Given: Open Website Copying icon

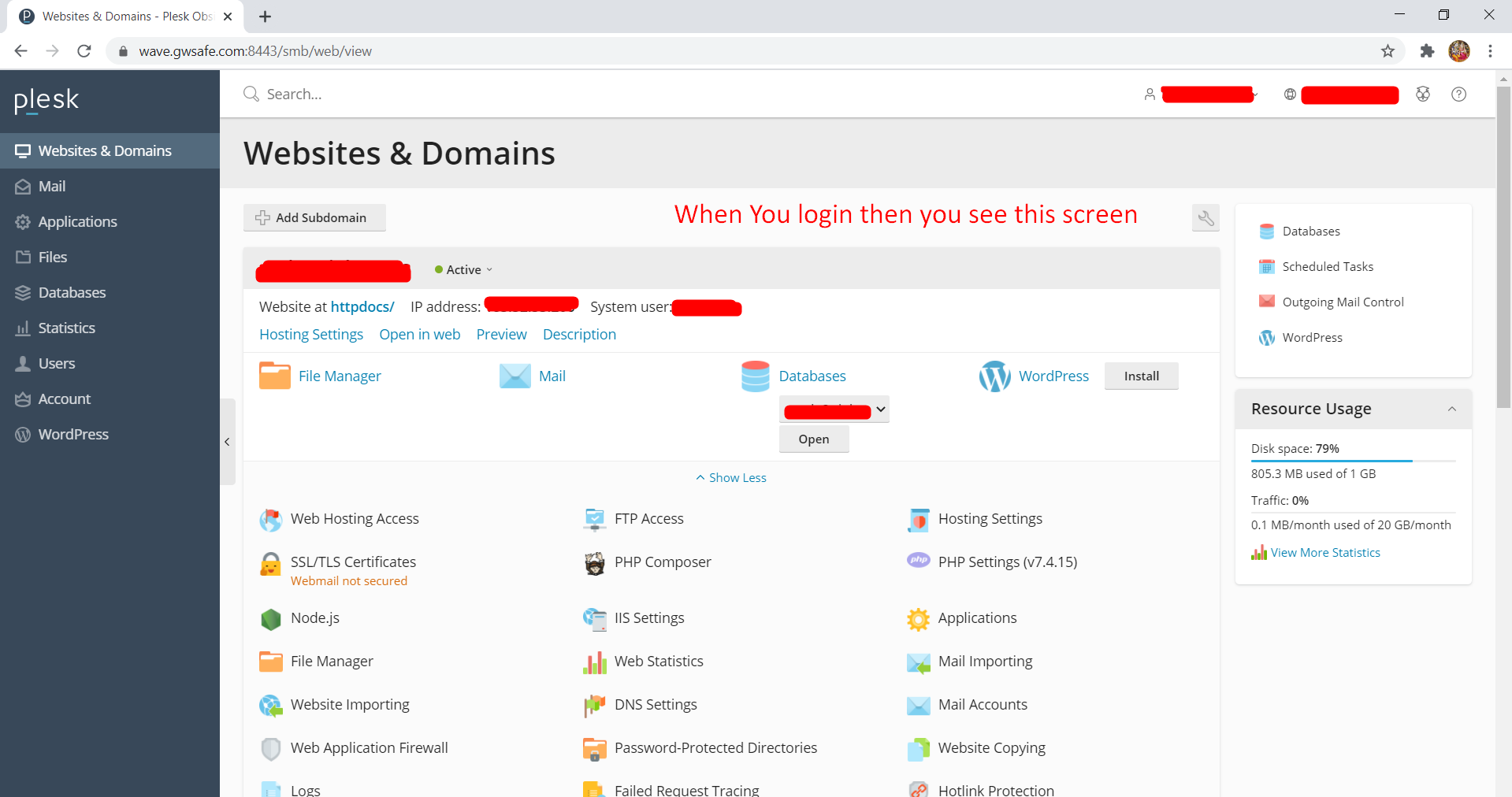Looking at the screenshot, I should pyautogui.click(x=918, y=749).
